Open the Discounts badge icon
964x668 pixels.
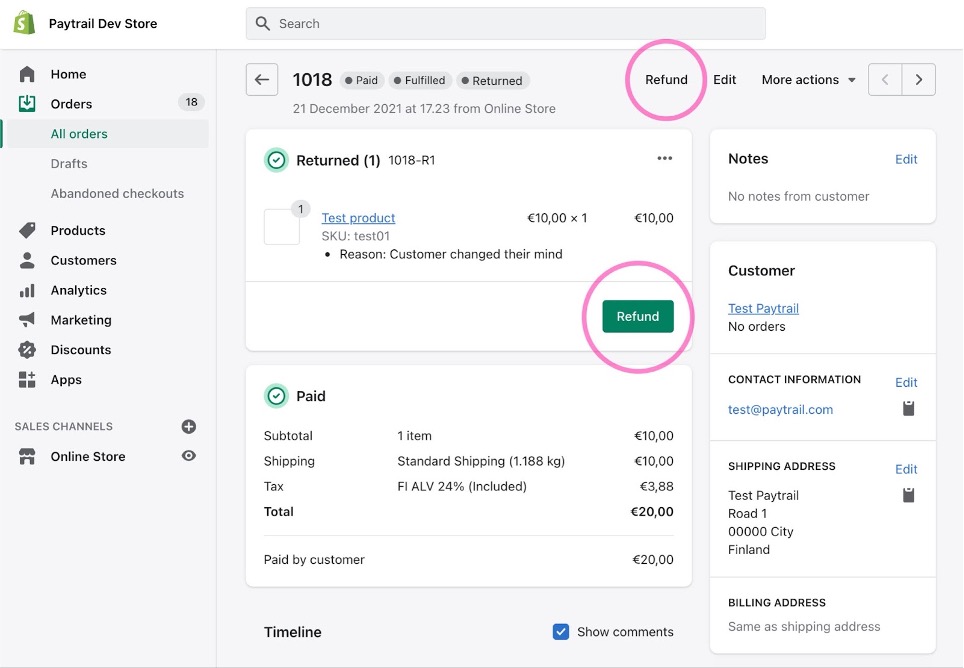[x=27, y=350]
